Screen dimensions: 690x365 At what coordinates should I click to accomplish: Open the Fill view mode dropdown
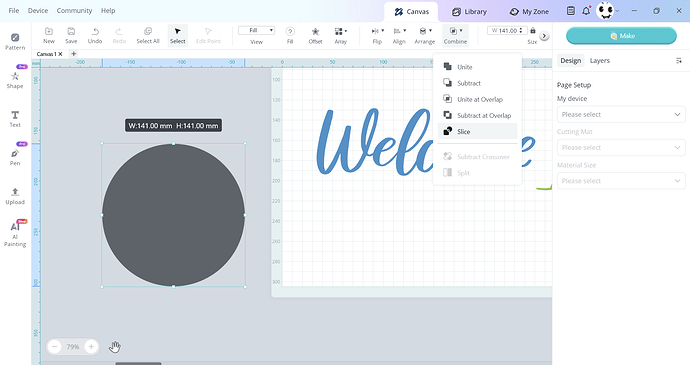[x=257, y=30]
